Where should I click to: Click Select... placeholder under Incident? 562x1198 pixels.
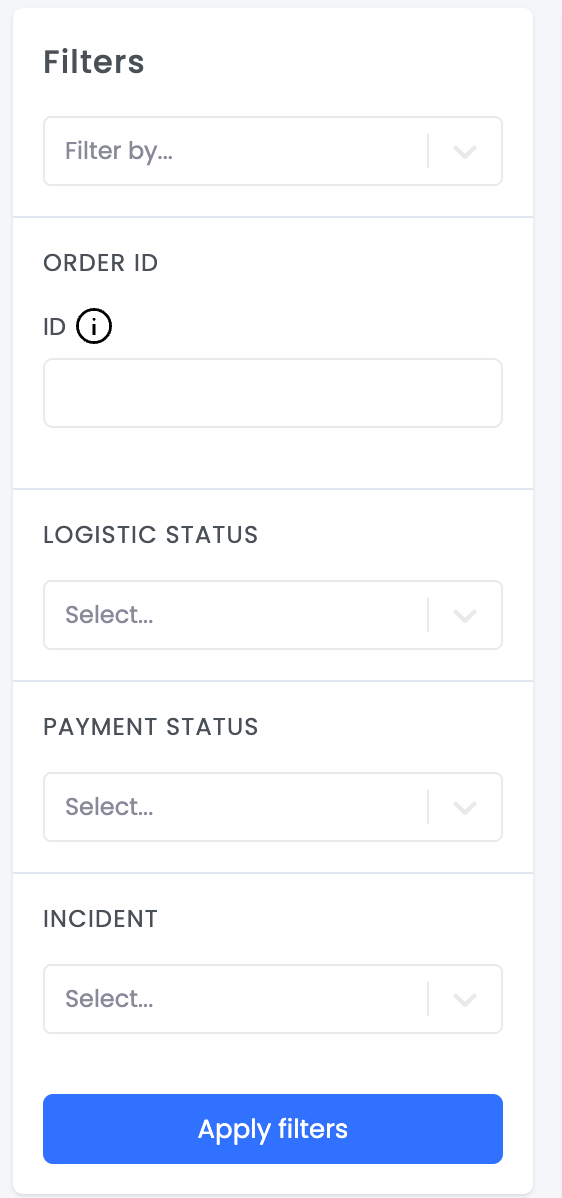click(109, 999)
